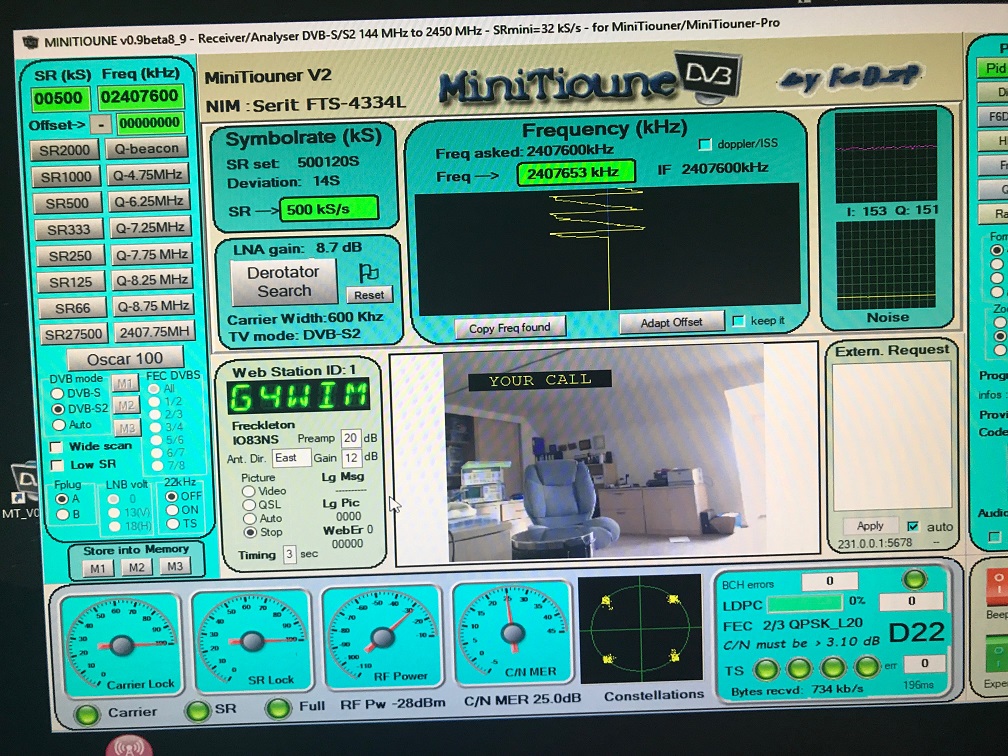This screenshot has height=756, width=1008.
Task: Click the Preamp dB field
Action: [350, 438]
